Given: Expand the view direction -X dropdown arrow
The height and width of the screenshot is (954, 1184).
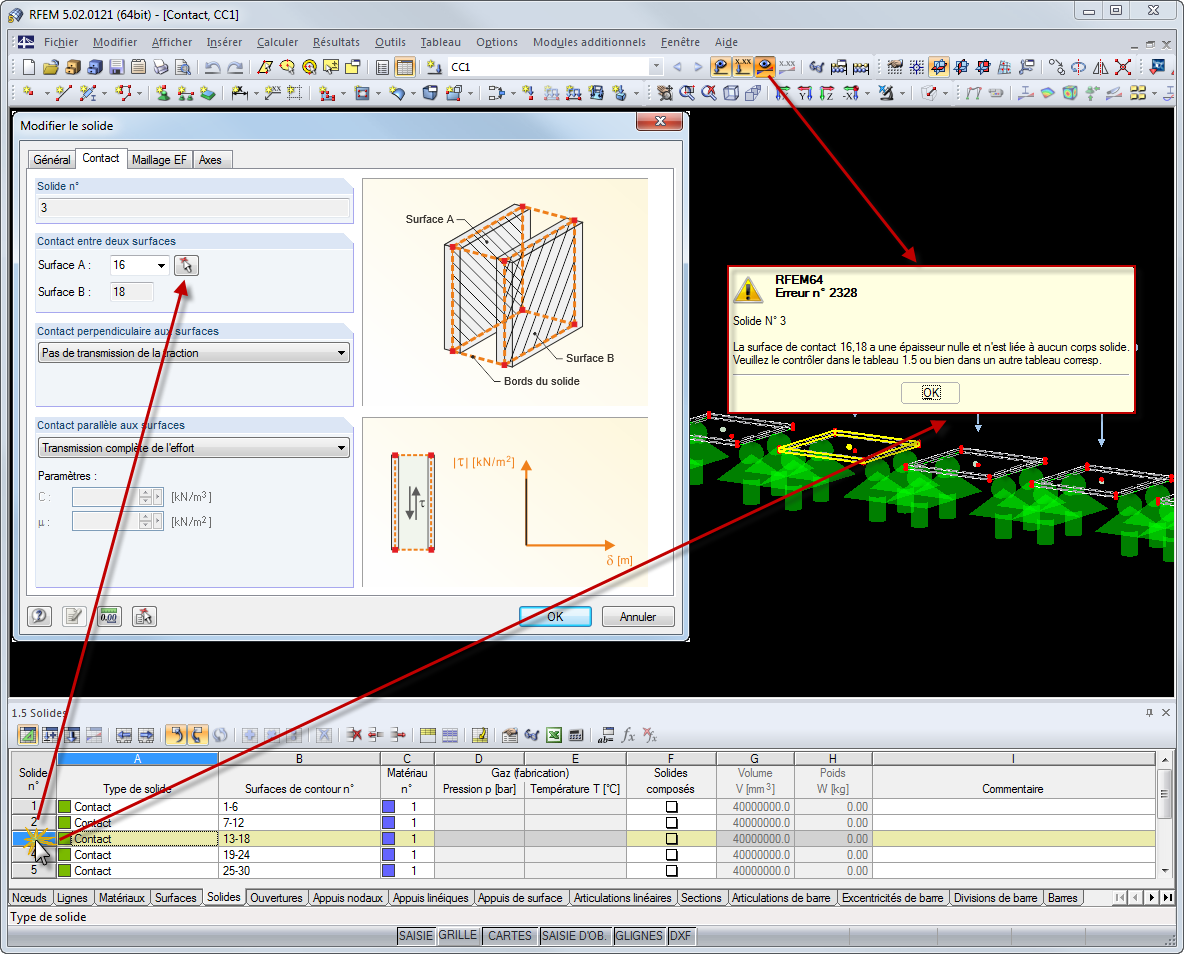Looking at the screenshot, I should (866, 93).
